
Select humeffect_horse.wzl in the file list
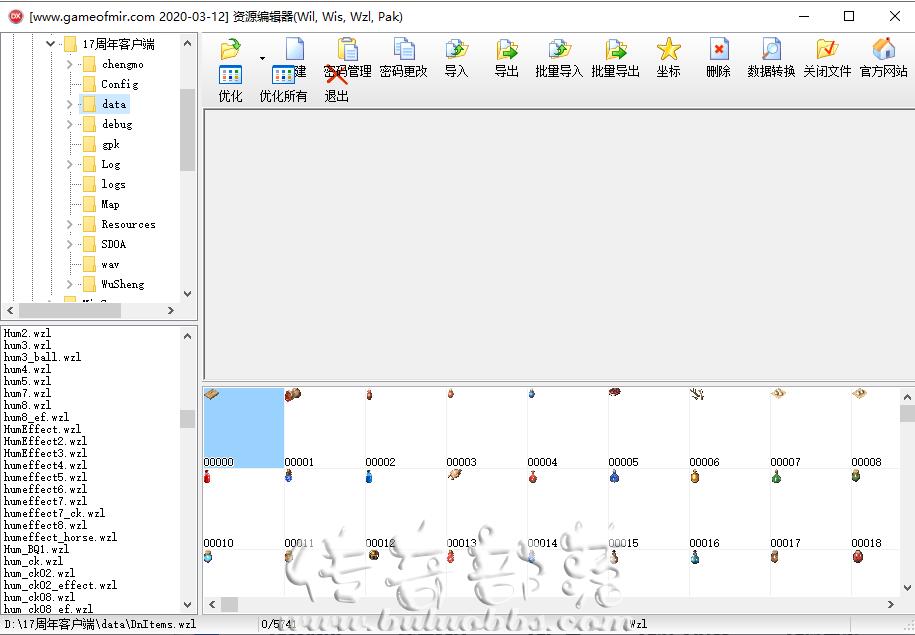click(x=60, y=537)
